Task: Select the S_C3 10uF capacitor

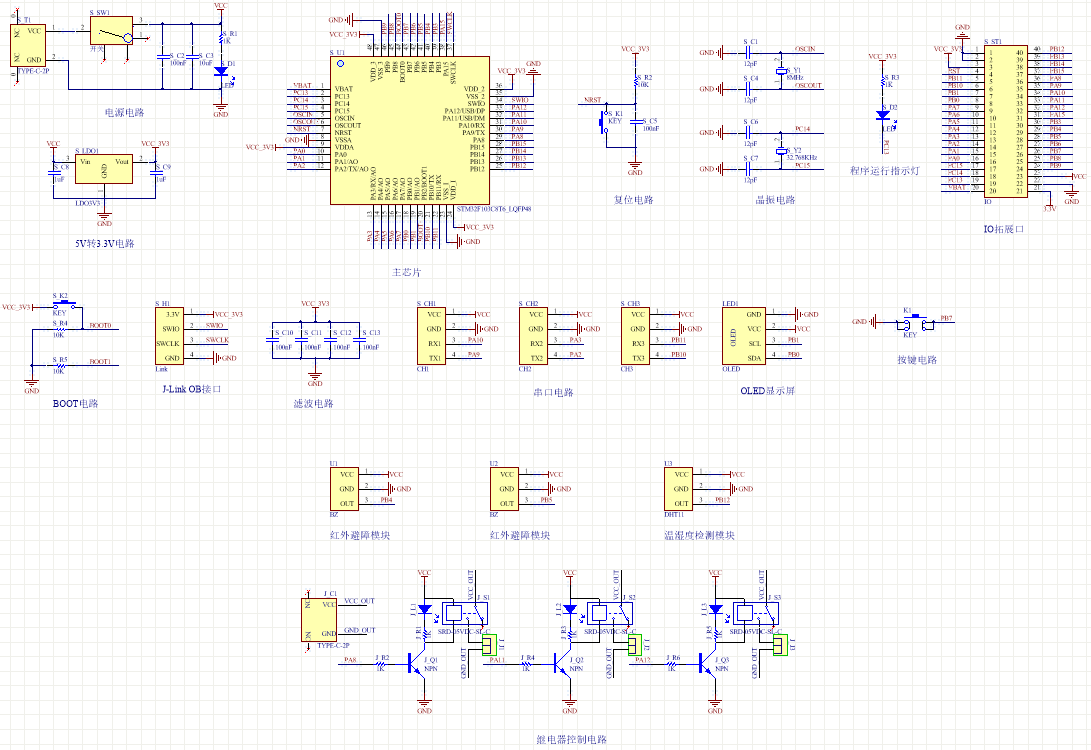Action: (192, 56)
